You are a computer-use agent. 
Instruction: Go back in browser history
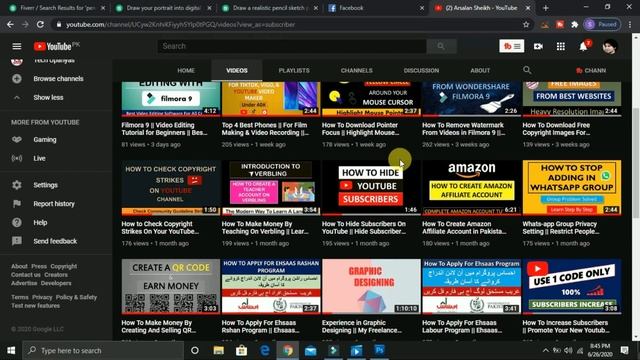pyautogui.click(x=10, y=24)
